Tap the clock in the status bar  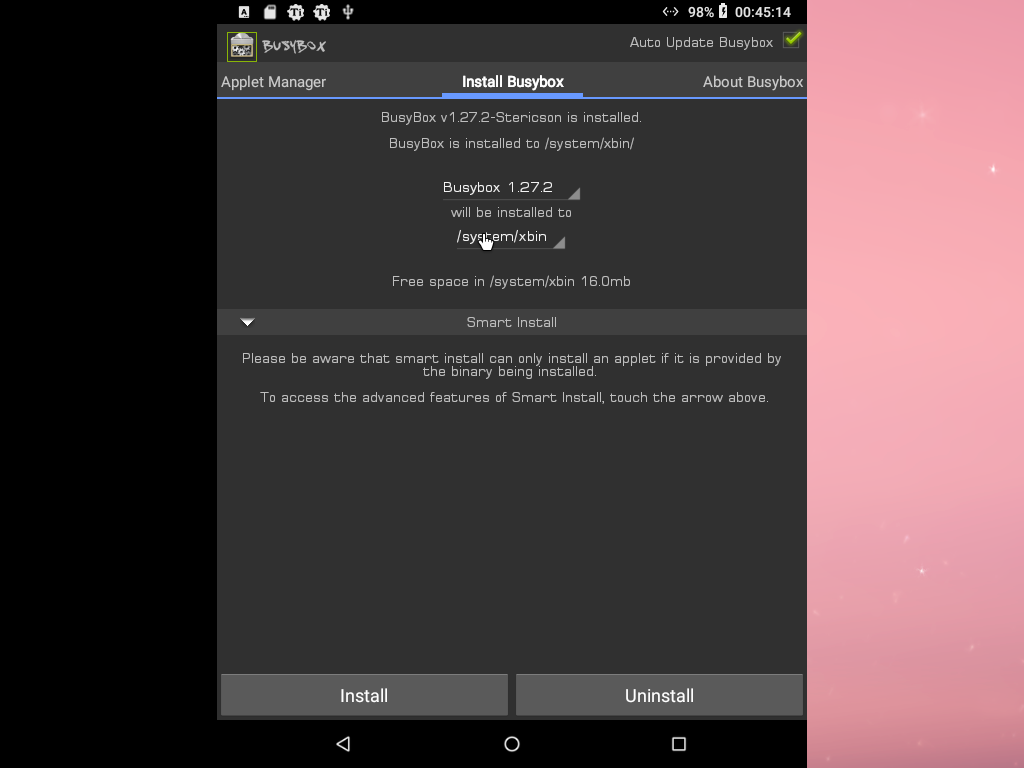pos(764,12)
